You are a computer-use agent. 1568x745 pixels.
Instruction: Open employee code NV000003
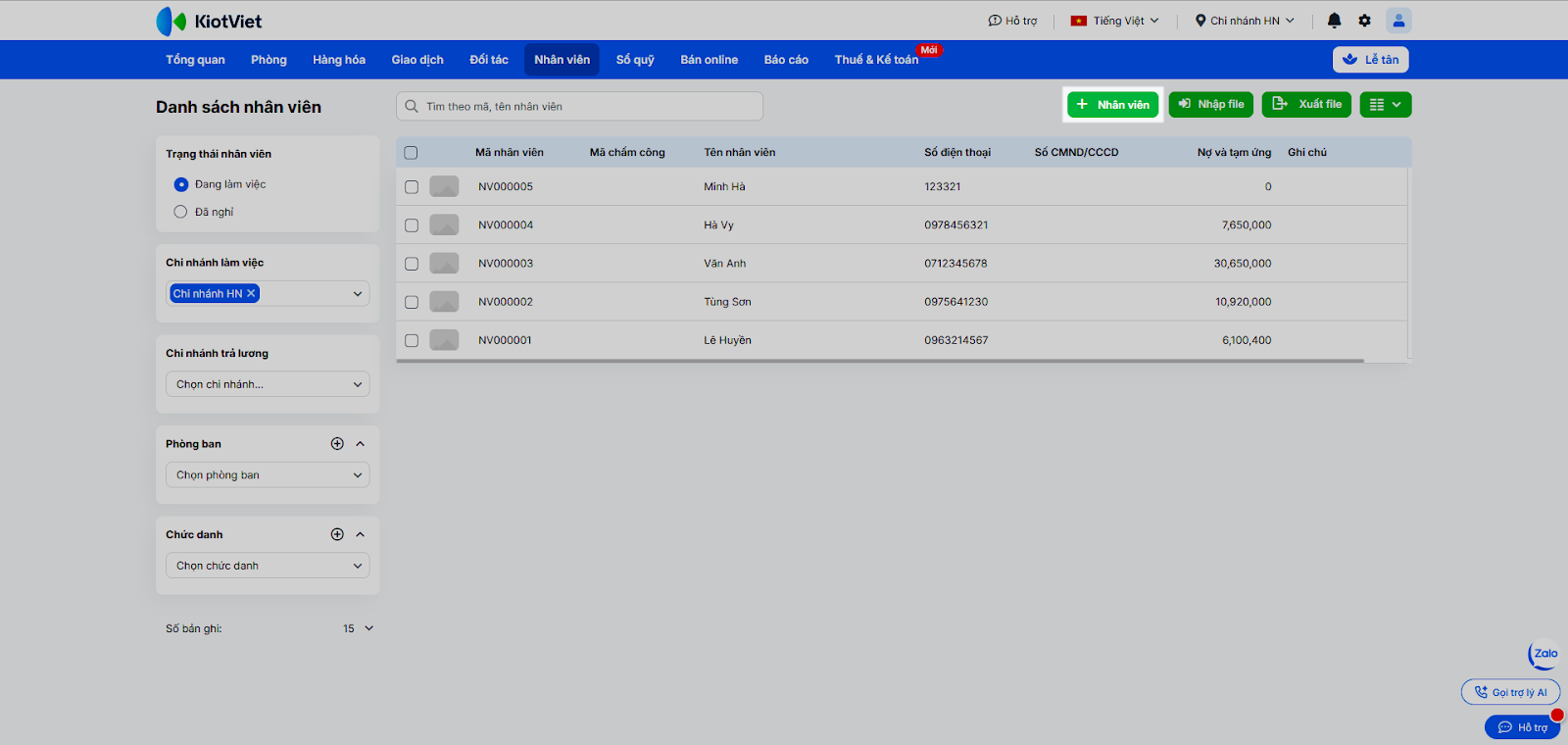pos(506,264)
